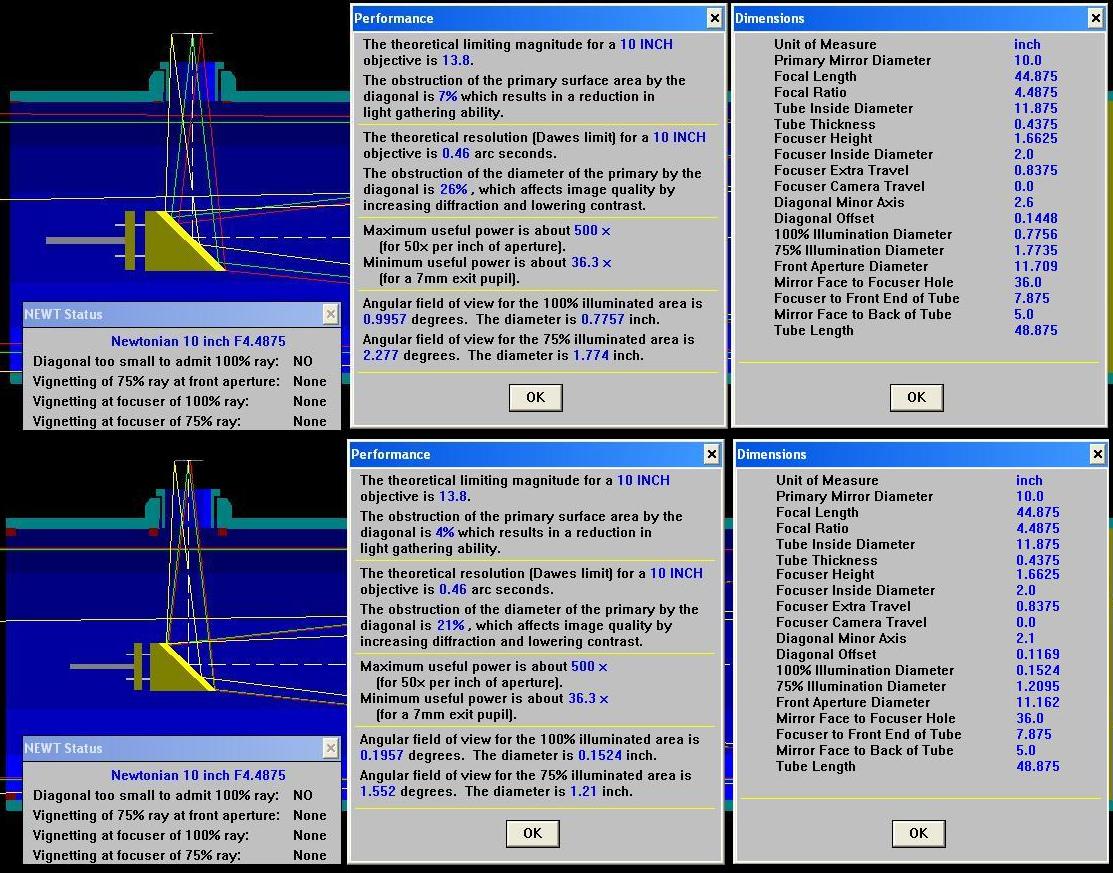Viewport: 1113px width, 873px height.
Task: Click the 0.1957 degrees field of view value
Action: pos(382,755)
